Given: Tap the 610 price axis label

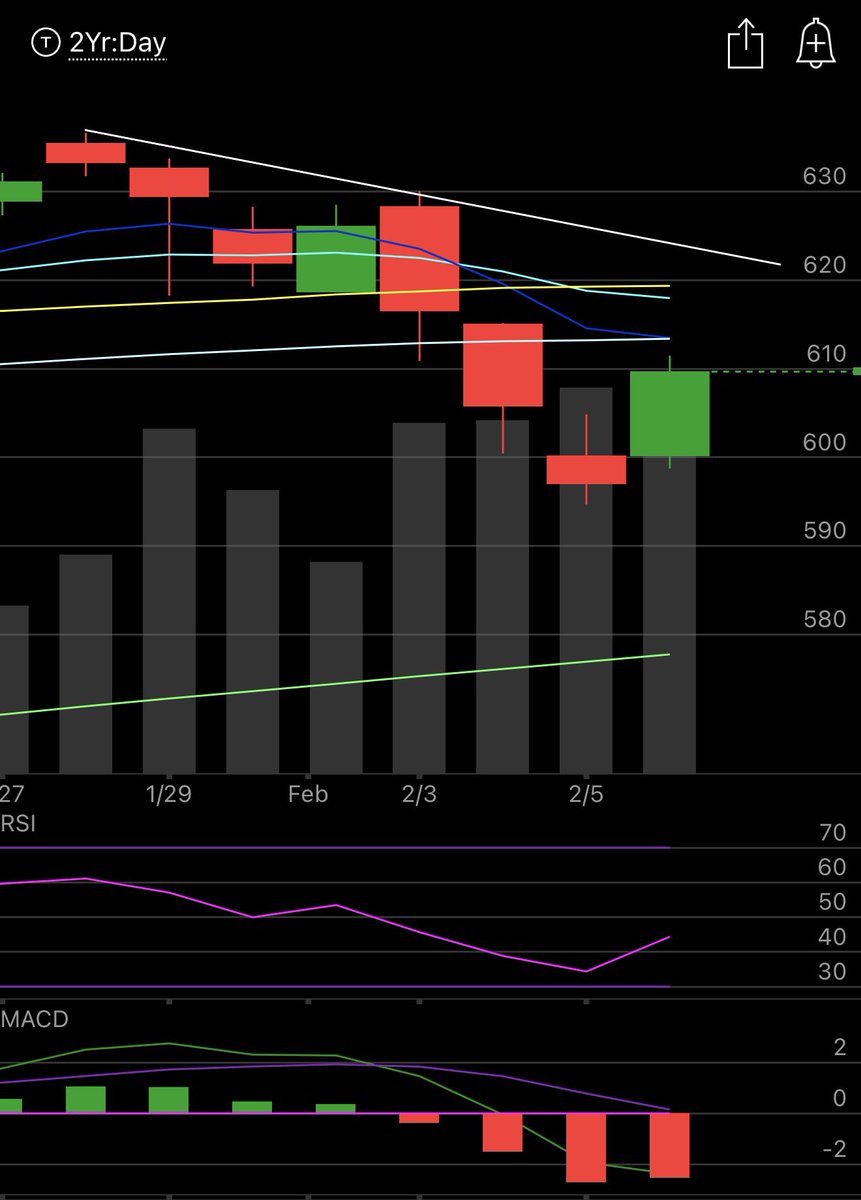Looking at the screenshot, I should pos(825,353).
